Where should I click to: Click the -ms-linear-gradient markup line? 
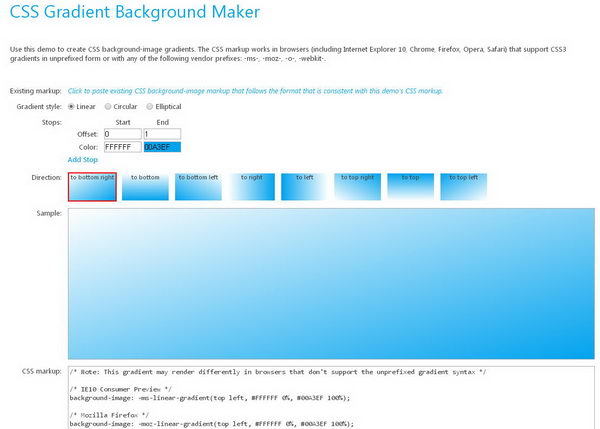pyautogui.click(x=210, y=398)
